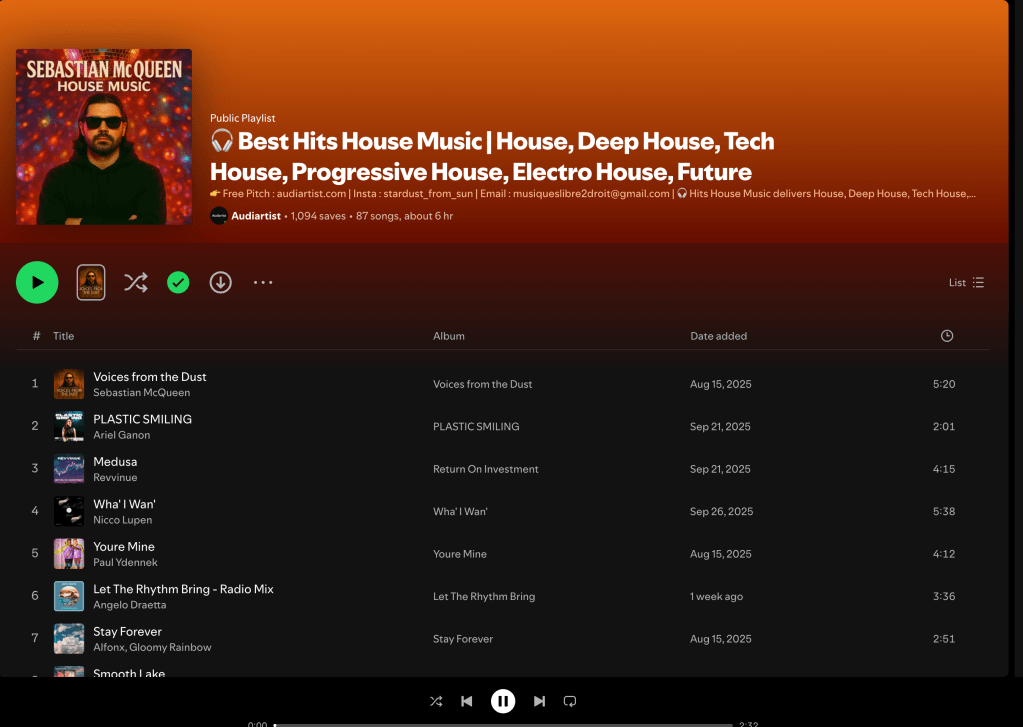Open the Audiartist profile link

pos(256,216)
